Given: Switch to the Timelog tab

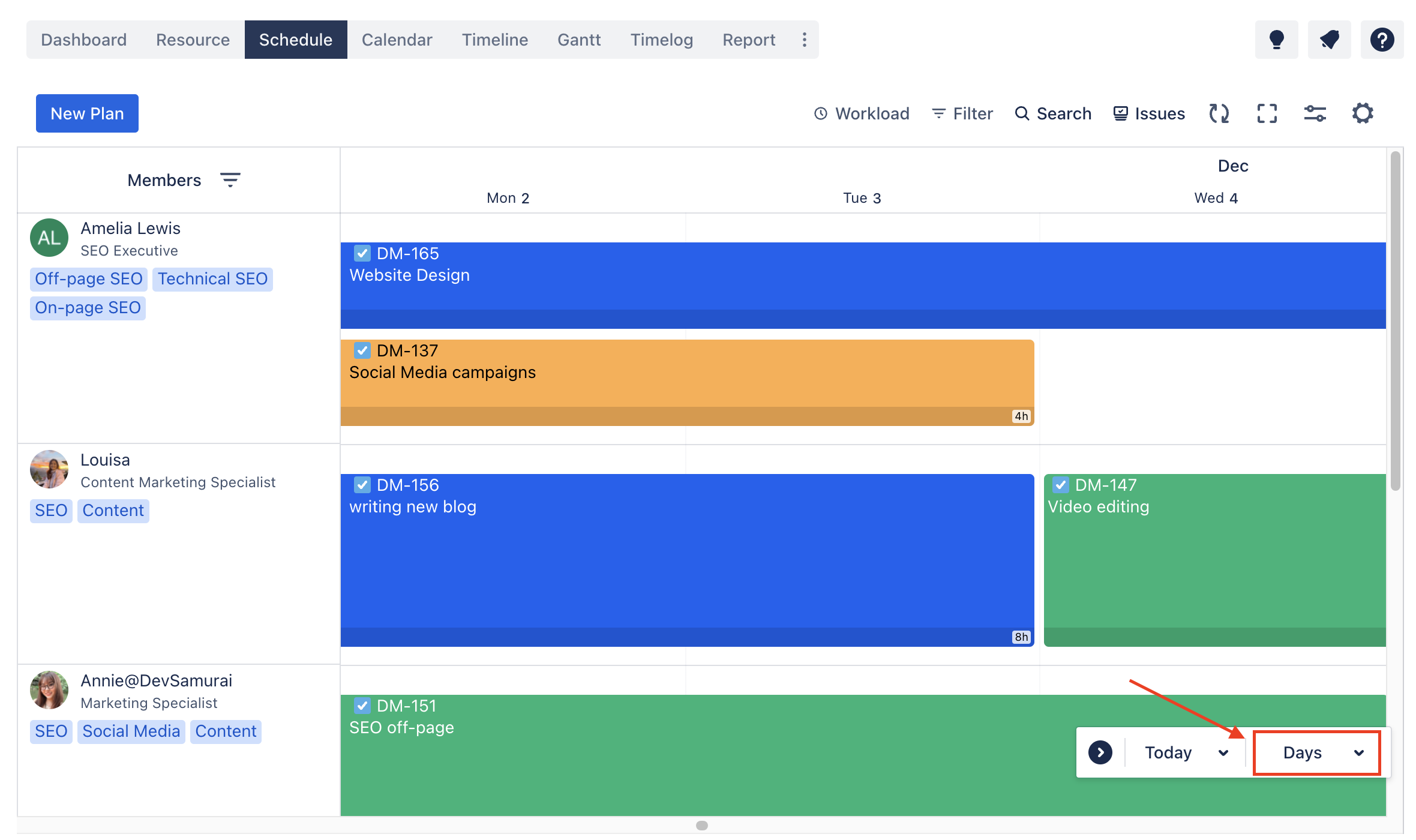Looking at the screenshot, I should tap(661, 40).
